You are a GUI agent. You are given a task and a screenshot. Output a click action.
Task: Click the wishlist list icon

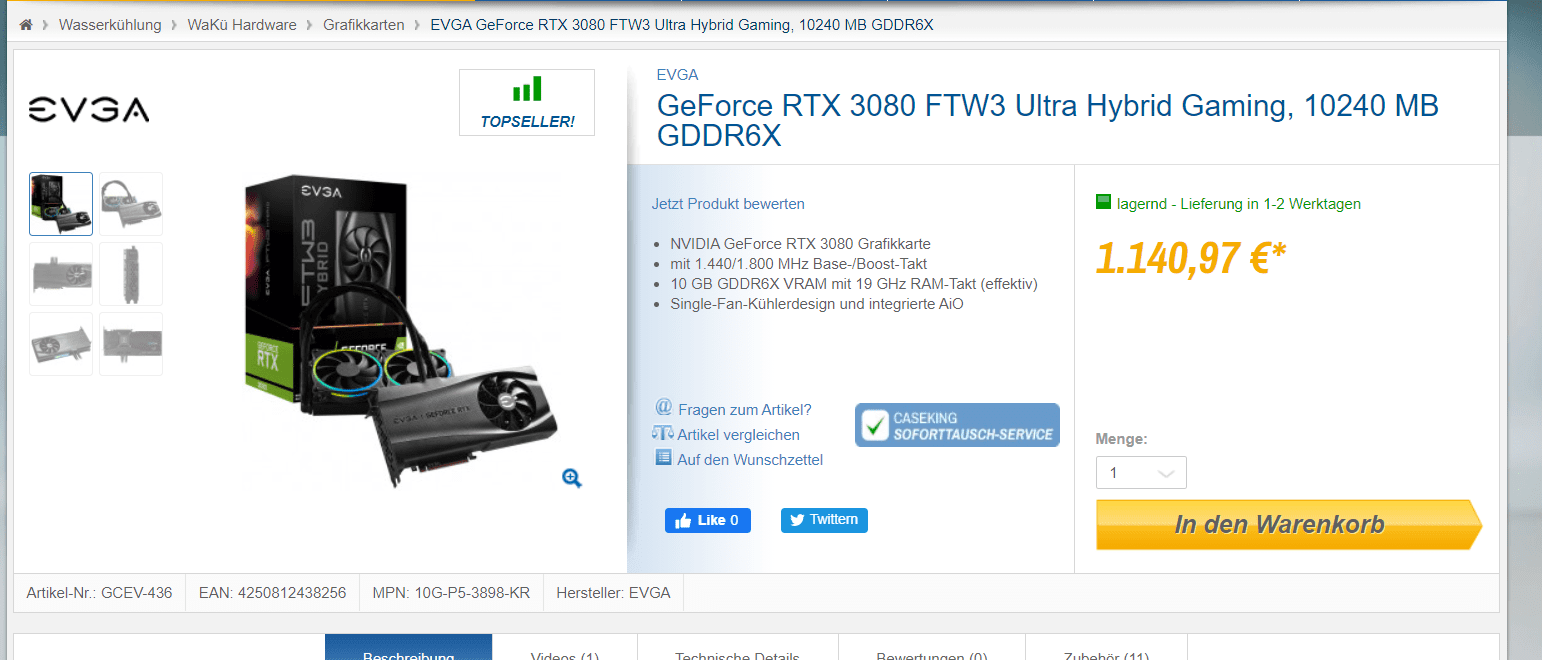tap(663, 457)
